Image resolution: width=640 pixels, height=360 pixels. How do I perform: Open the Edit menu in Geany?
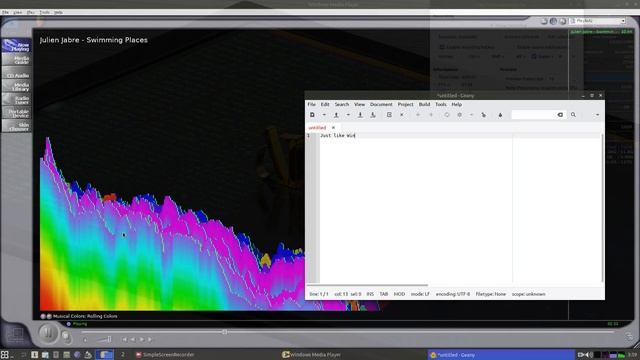point(325,104)
